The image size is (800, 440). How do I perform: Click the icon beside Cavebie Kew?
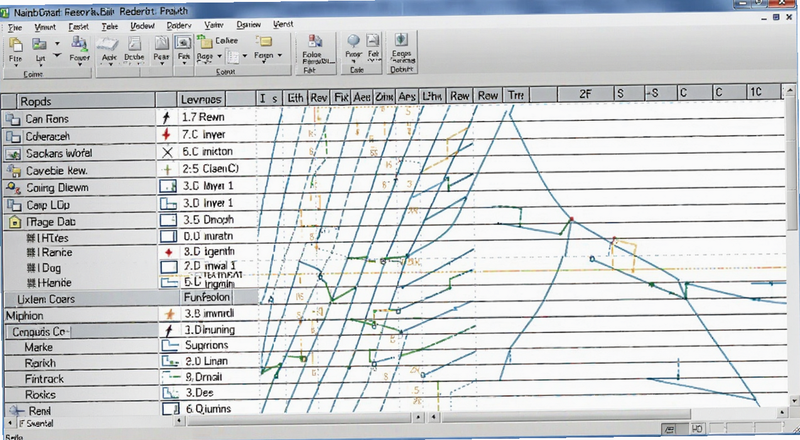(13, 171)
